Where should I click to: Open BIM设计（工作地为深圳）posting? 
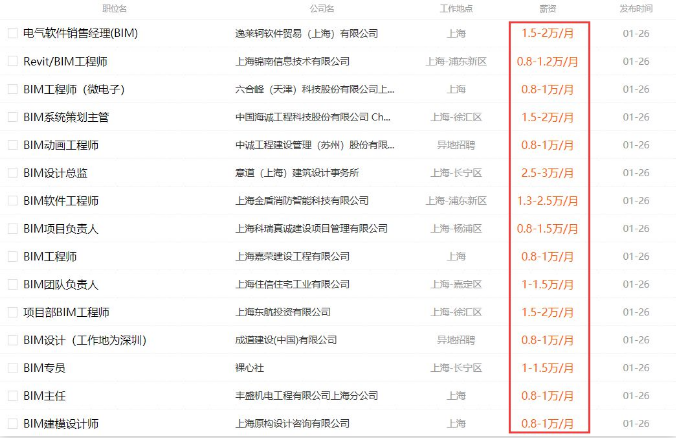[x=85, y=340]
